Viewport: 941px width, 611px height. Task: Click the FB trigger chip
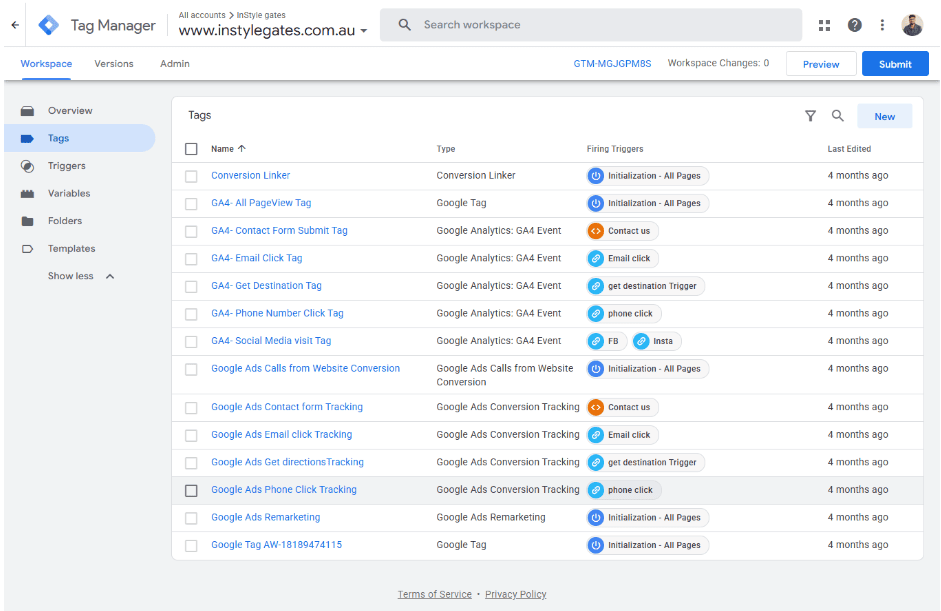[x=607, y=342]
